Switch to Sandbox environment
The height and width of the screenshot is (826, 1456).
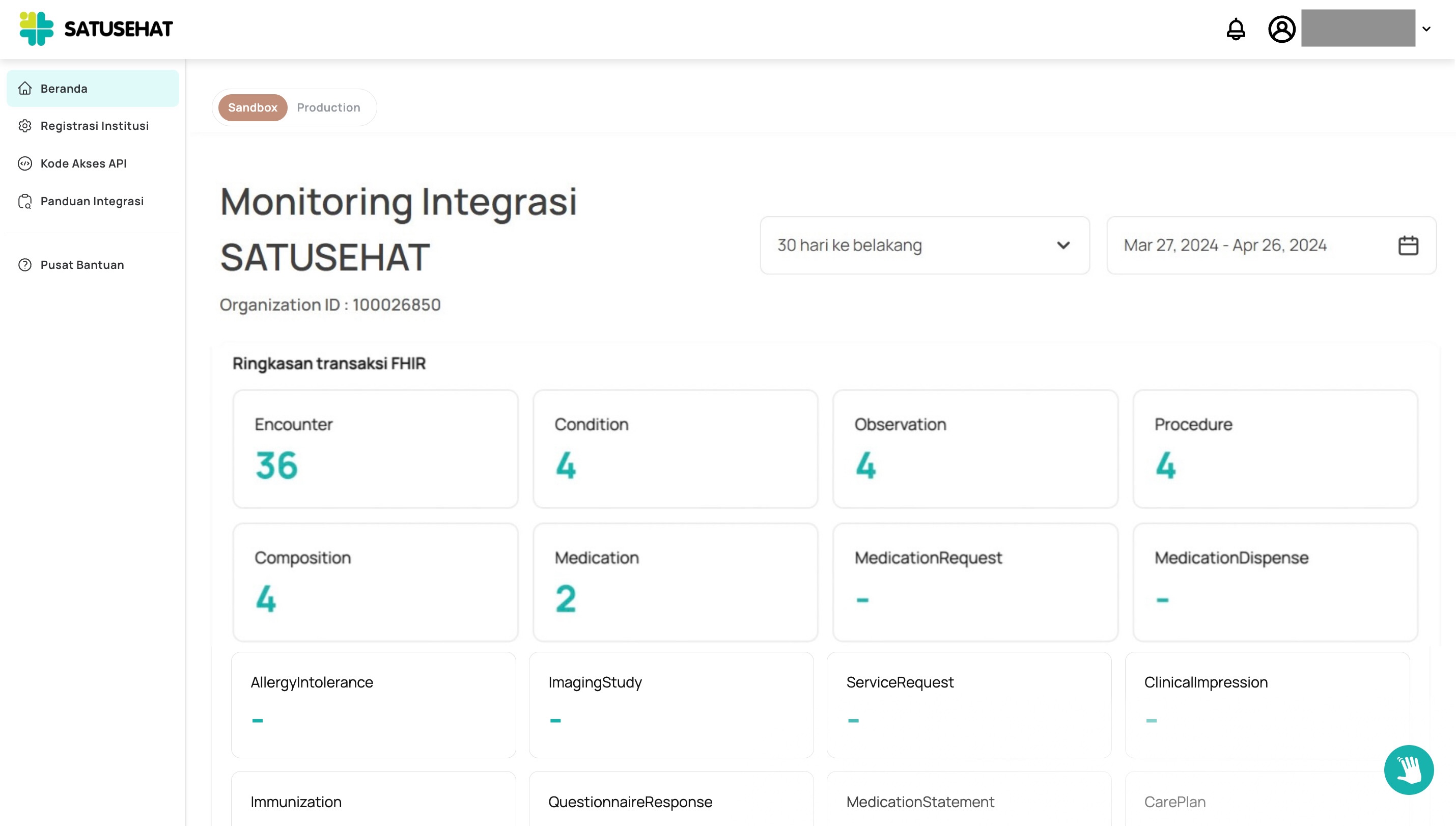(253, 107)
